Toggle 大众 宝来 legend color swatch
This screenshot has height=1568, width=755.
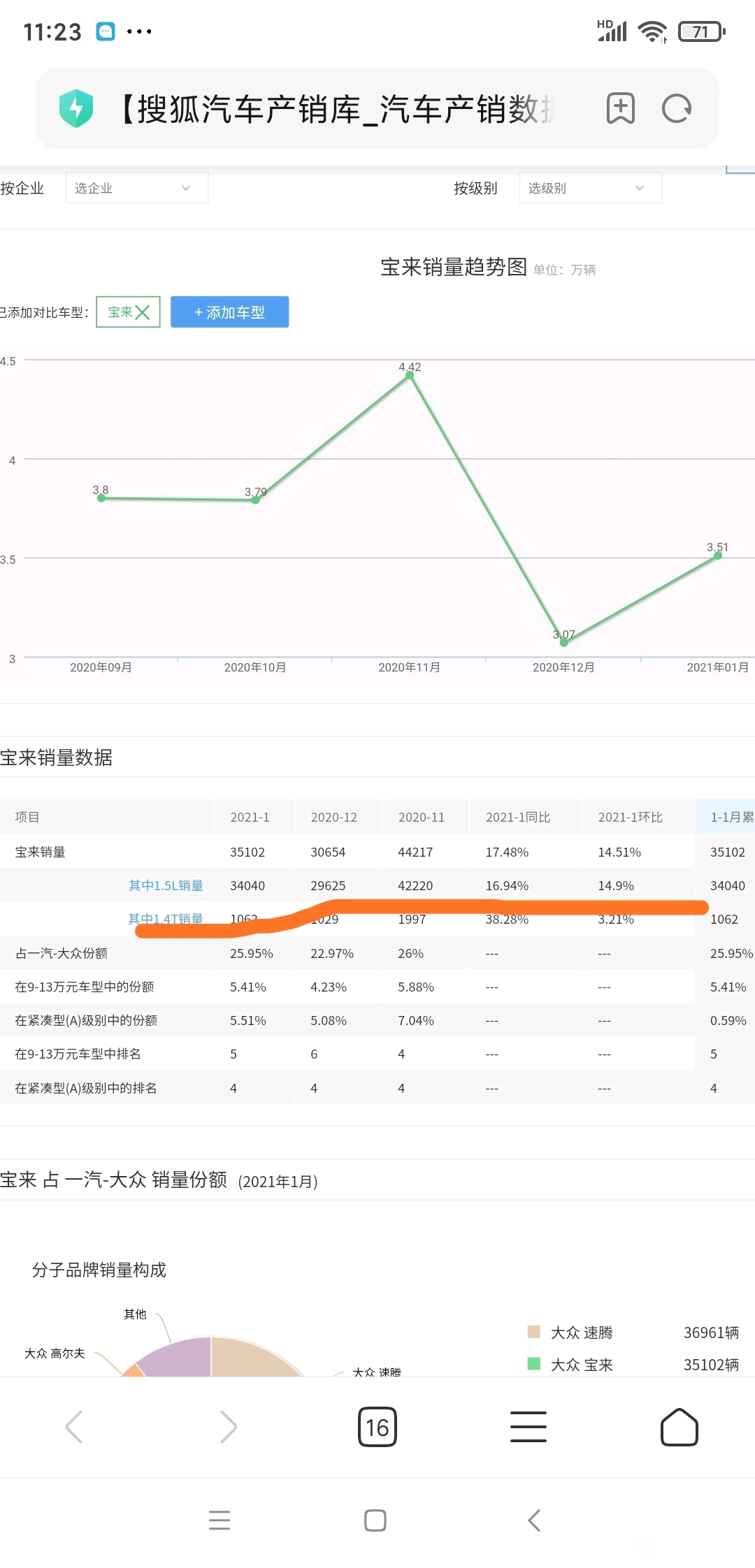point(534,1364)
